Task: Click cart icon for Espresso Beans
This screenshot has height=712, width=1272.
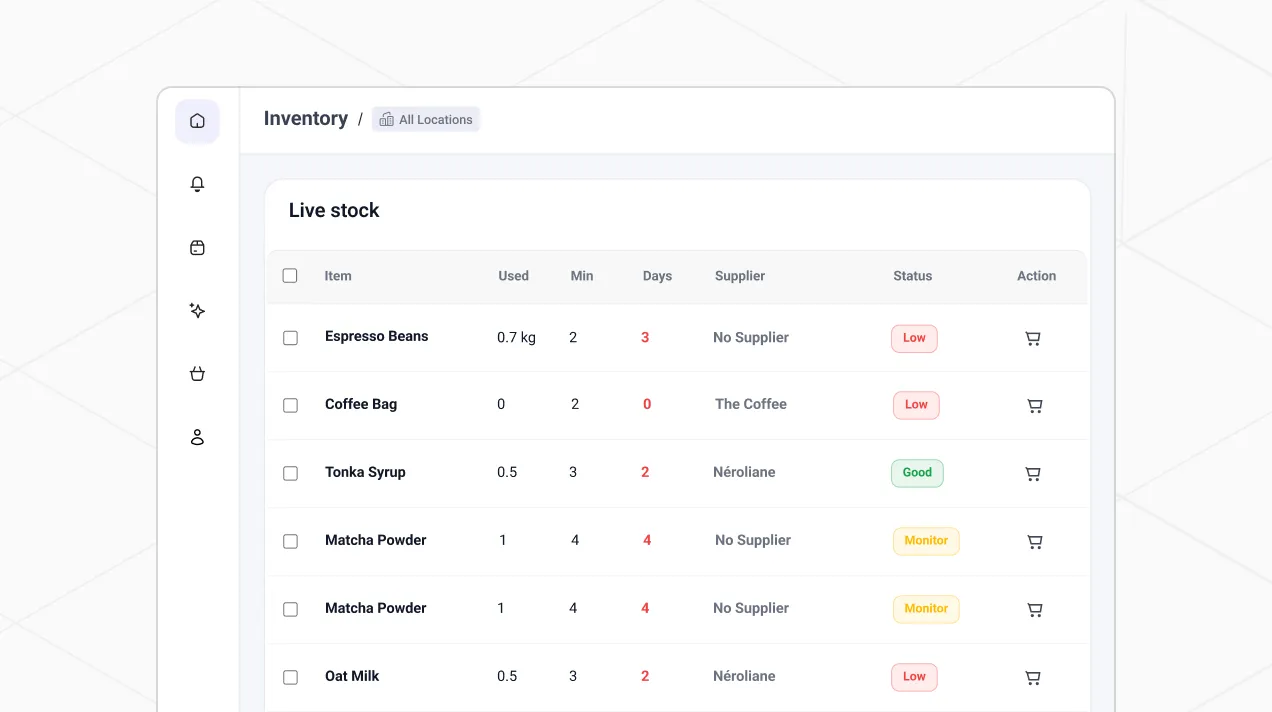Action: click(x=1033, y=338)
